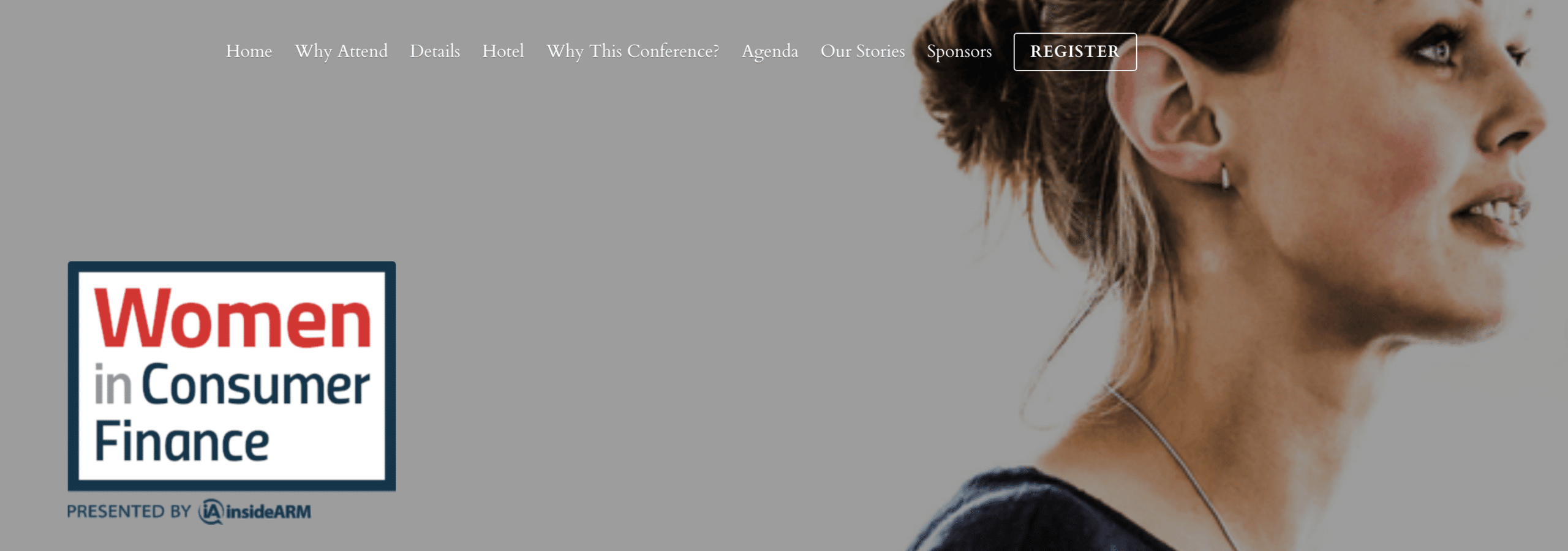Open the Our Stories link
Screen dimensions: 1568x551
pos(862,51)
